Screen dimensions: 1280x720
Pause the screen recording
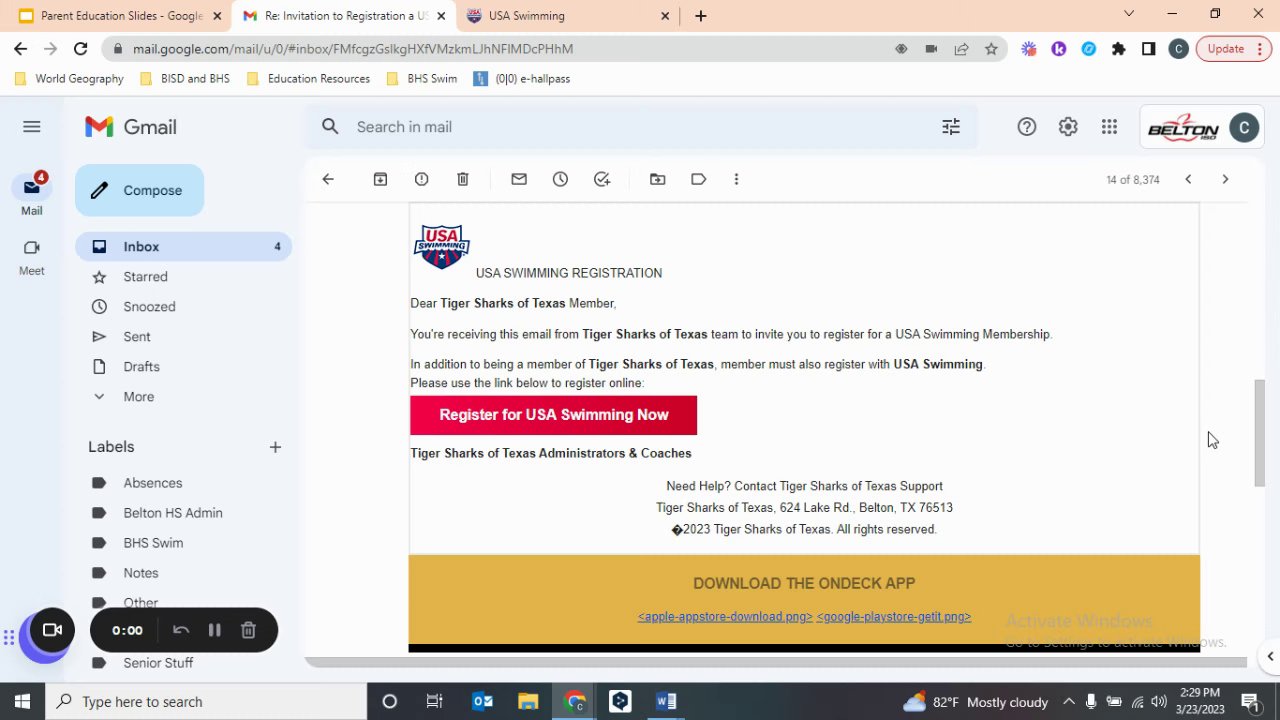214,630
